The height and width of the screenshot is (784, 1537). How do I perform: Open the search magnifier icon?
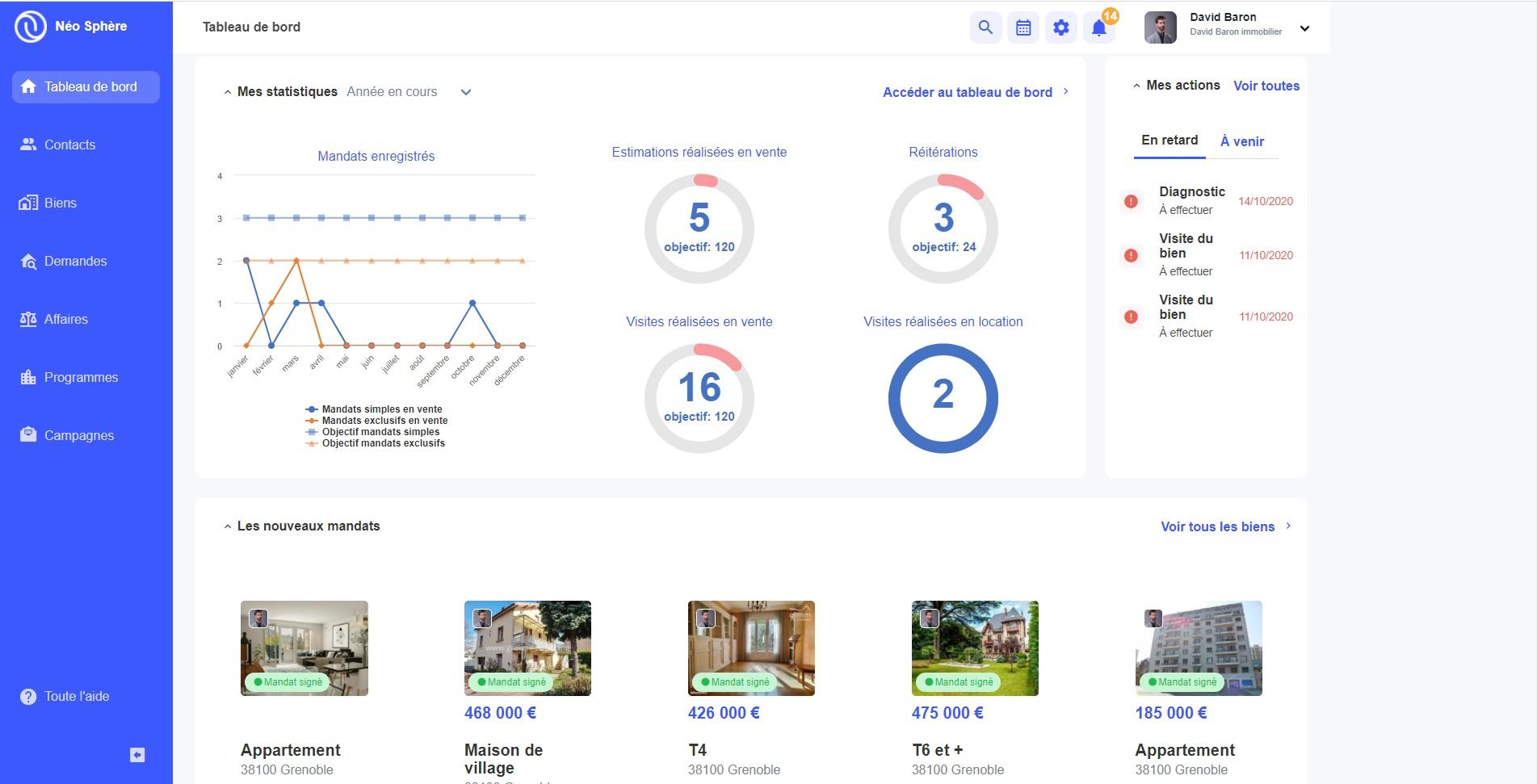tap(985, 27)
